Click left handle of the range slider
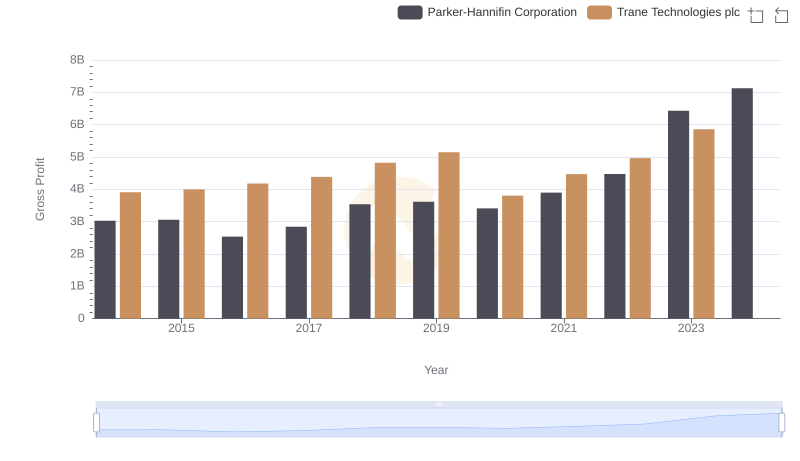Screen dimensions: 800x461 coord(96,423)
